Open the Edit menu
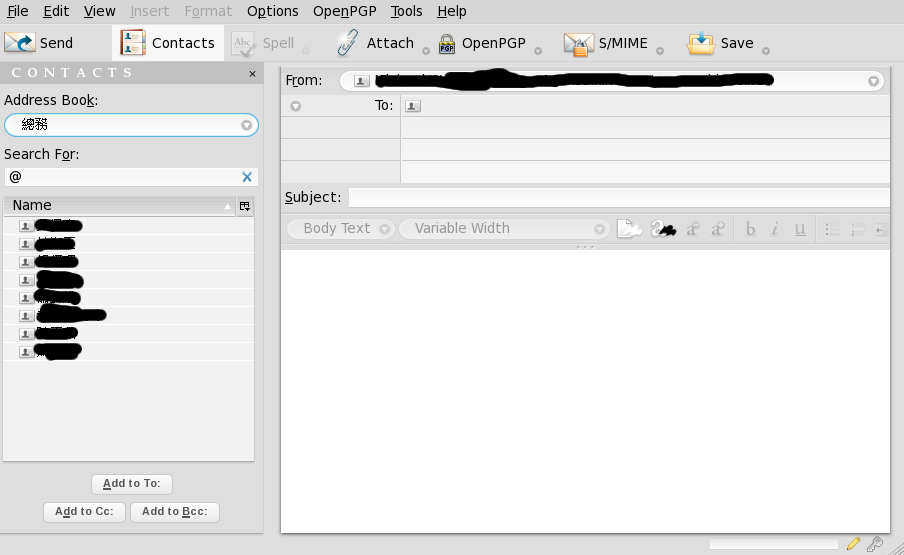This screenshot has width=904, height=555. (56, 11)
